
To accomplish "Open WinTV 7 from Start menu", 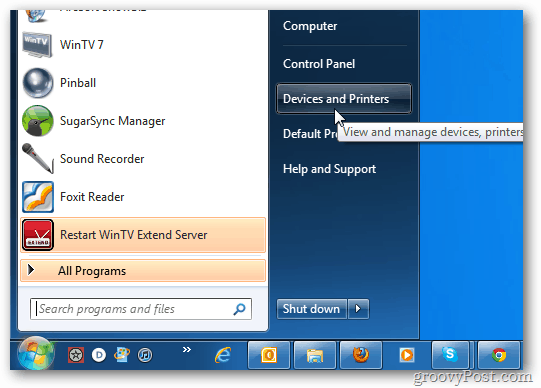I will [x=143, y=45].
